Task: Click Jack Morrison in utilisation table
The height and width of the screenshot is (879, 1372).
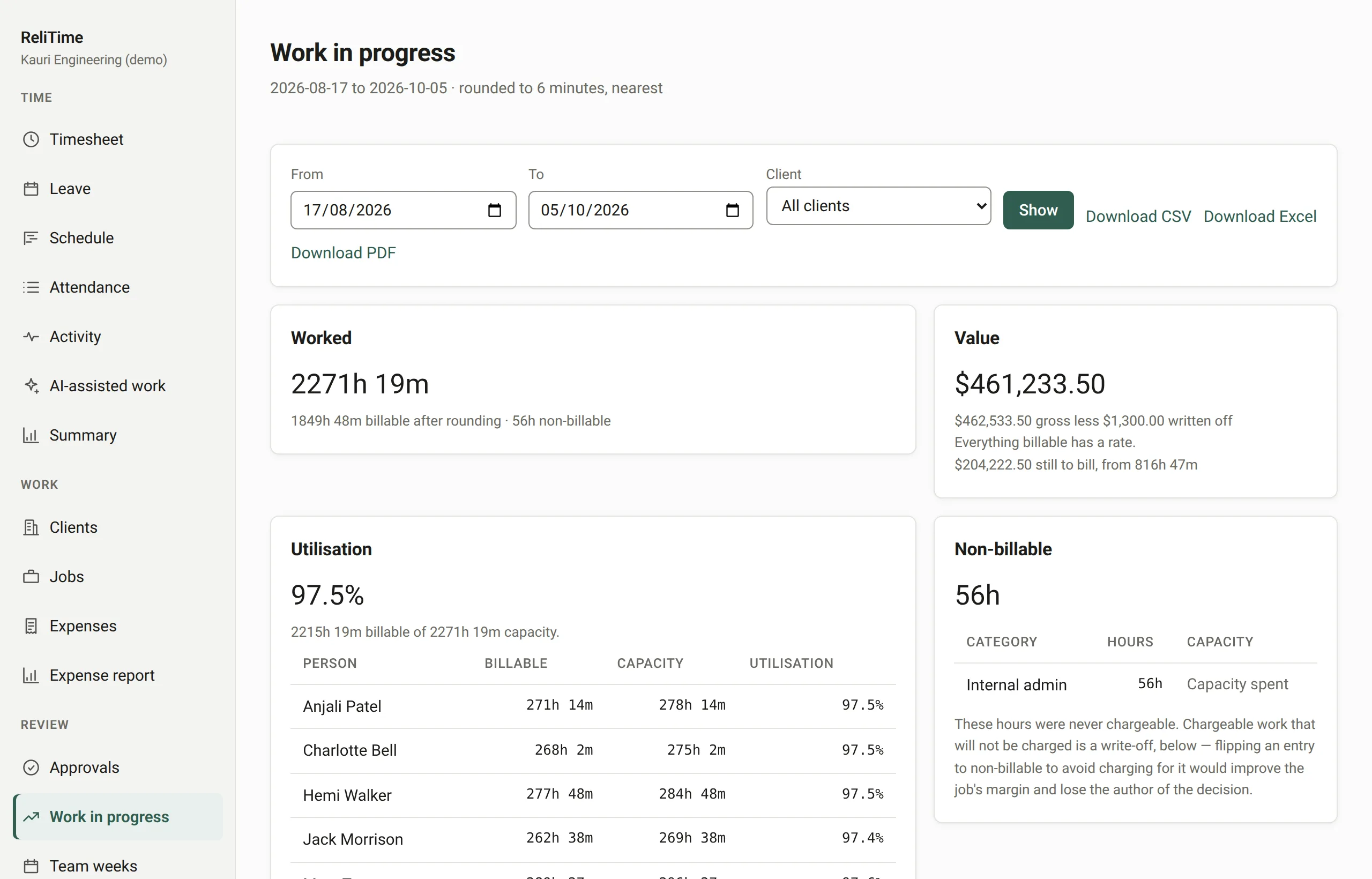Action: click(x=353, y=839)
